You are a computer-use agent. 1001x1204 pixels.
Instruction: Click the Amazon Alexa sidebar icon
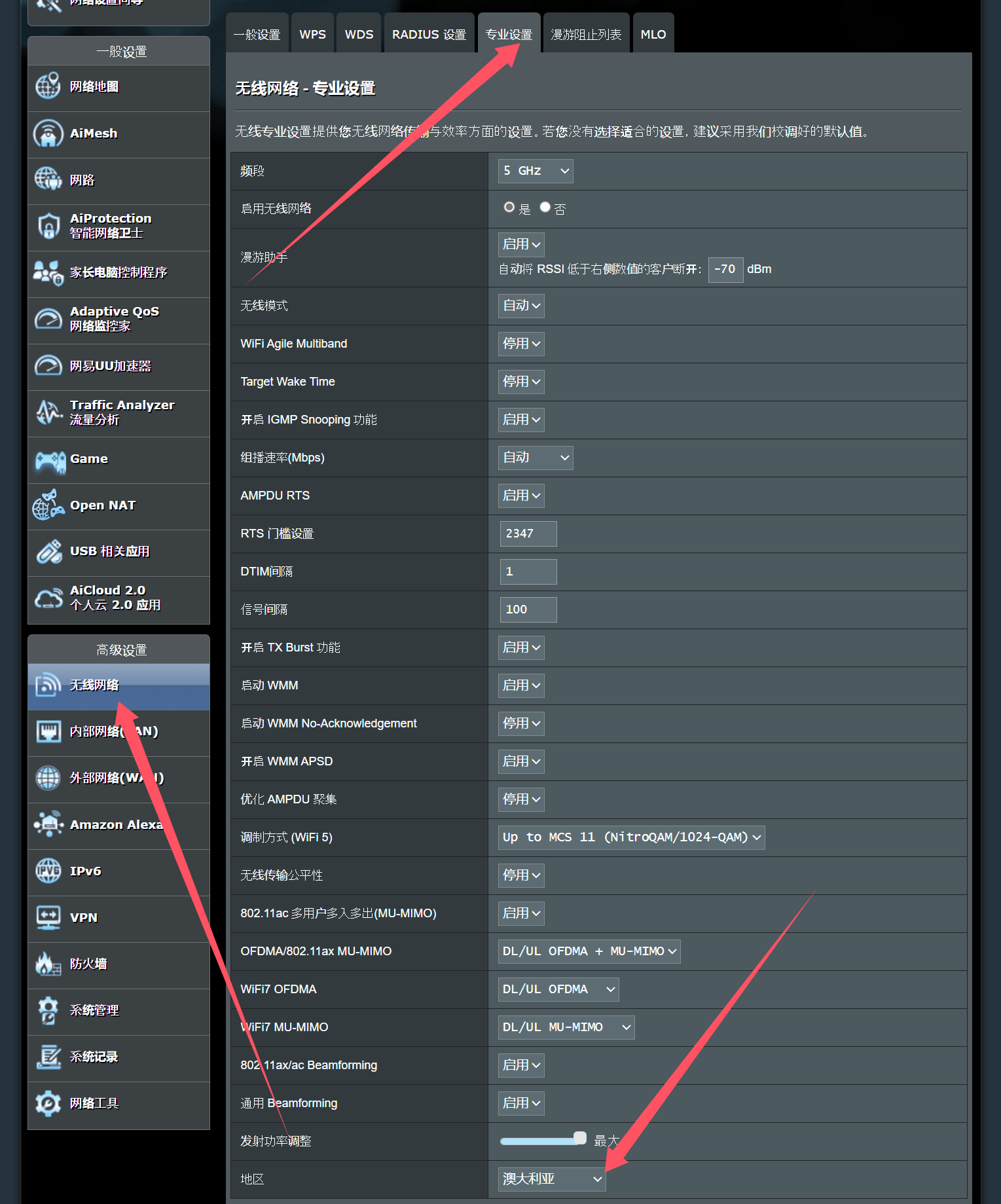(48, 824)
